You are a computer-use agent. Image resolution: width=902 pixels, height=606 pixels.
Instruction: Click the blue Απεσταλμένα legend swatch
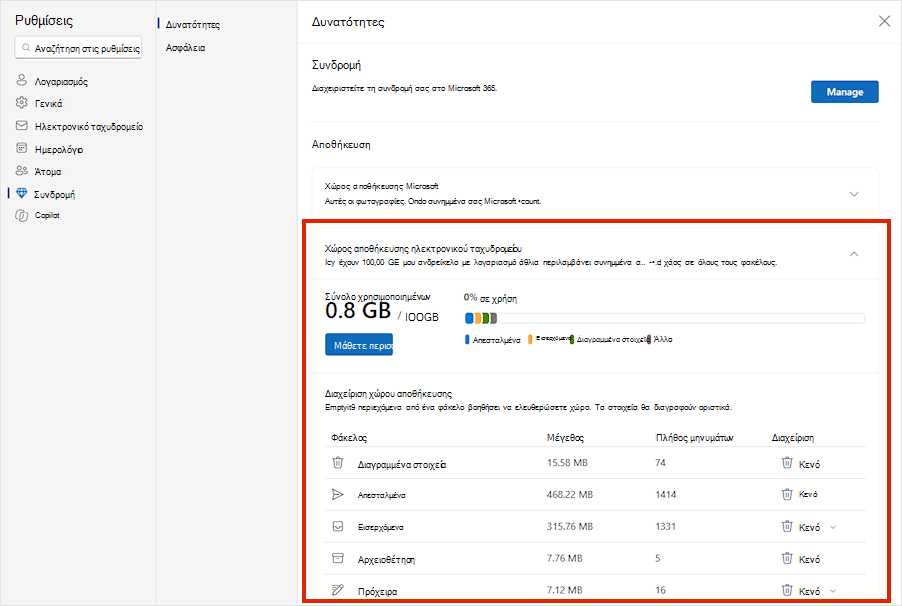[x=467, y=340]
